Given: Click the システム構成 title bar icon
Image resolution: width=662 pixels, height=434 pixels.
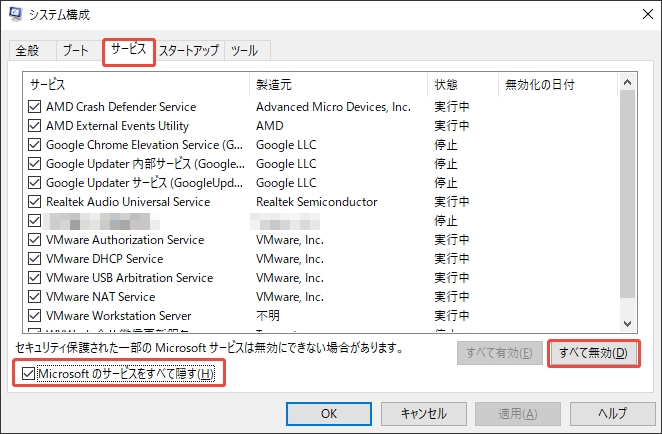Looking at the screenshot, I should pyautogui.click(x=16, y=14).
